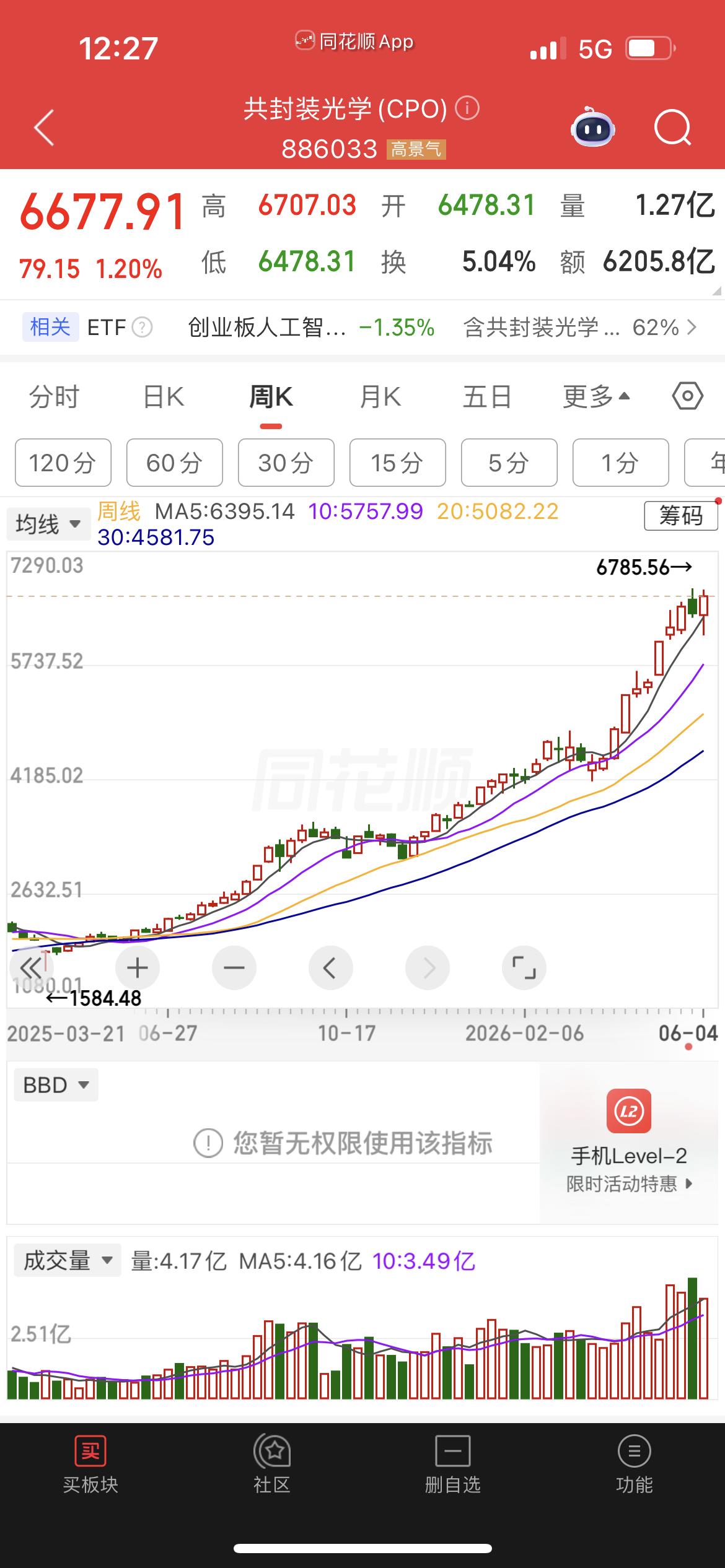The image size is (725, 1568).
Task: Open 社区 community icon
Action: tap(272, 1451)
